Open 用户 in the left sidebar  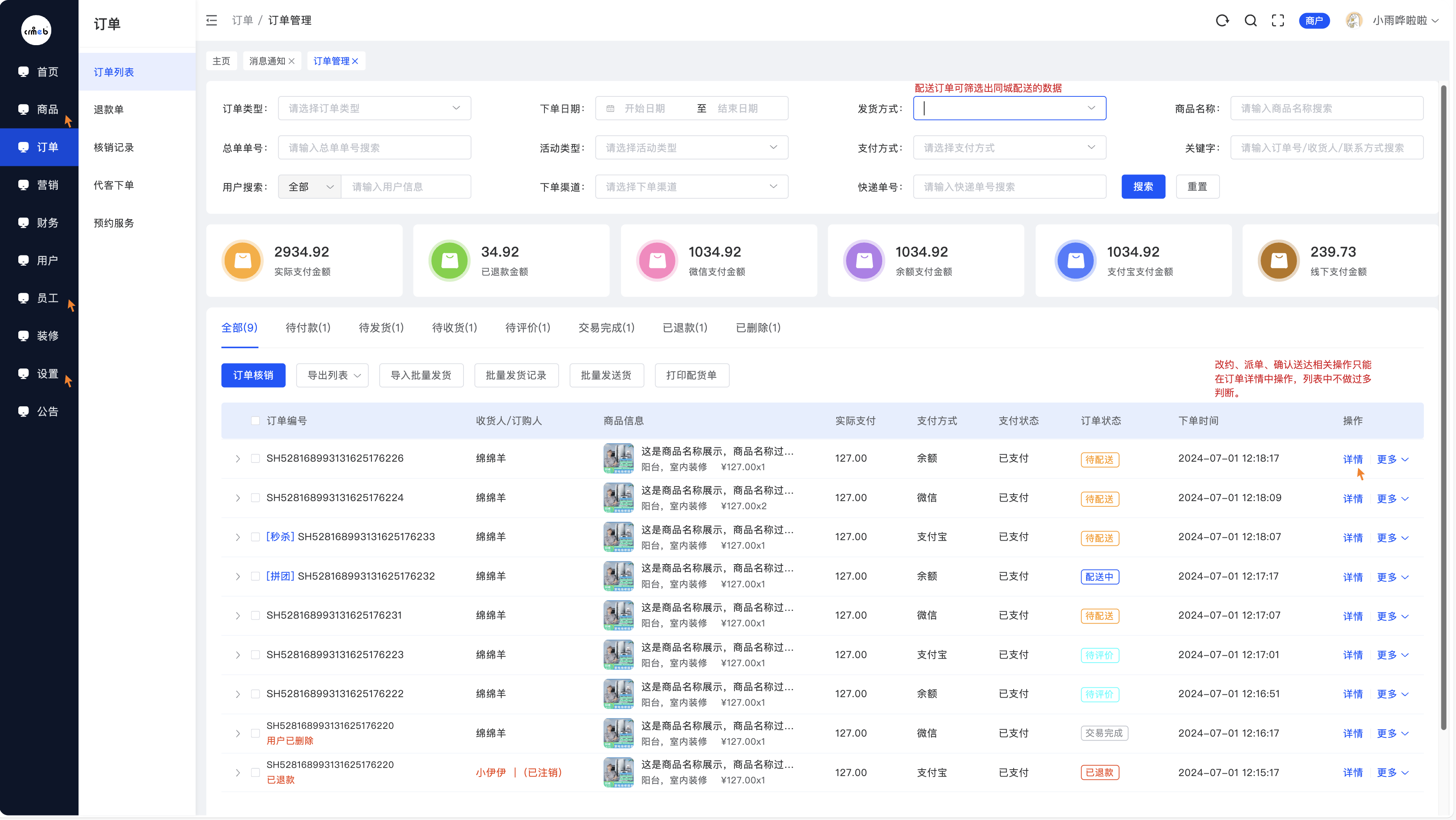pyautogui.click(x=39, y=261)
